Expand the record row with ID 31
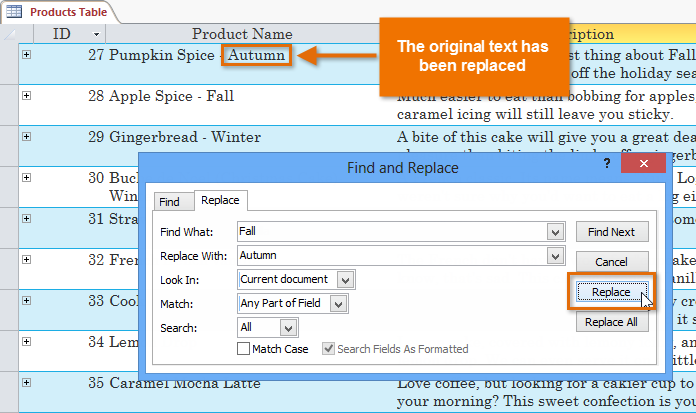Viewport: 696px width, 413px height. pyautogui.click(x=27, y=218)
